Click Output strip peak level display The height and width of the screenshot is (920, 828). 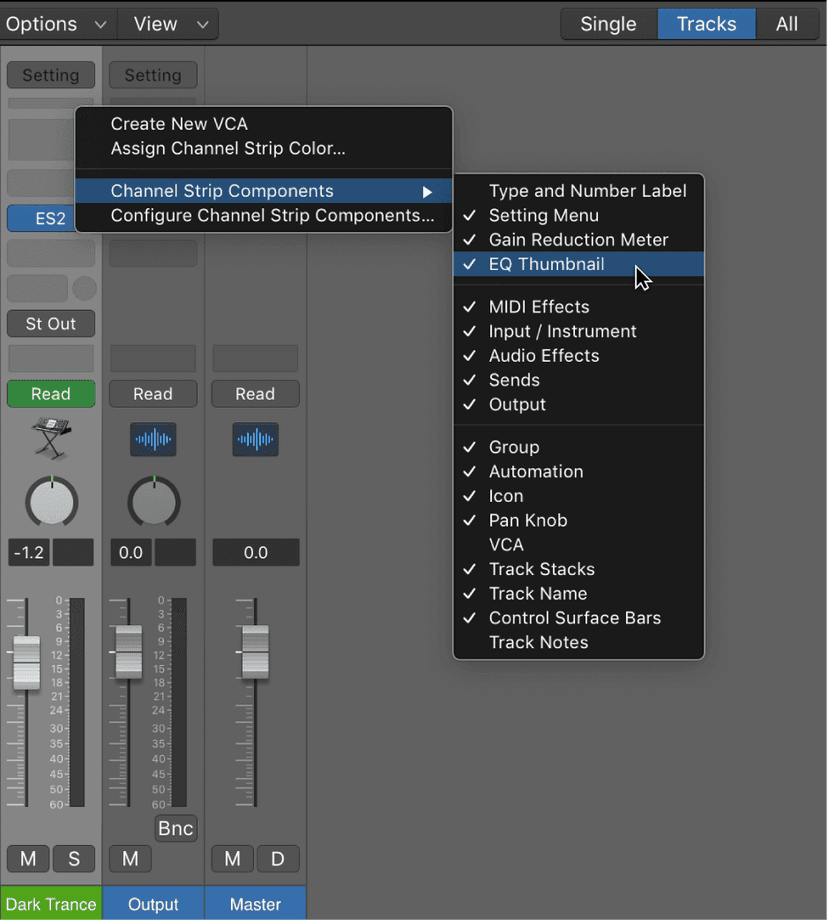click(x=175, y=553)
